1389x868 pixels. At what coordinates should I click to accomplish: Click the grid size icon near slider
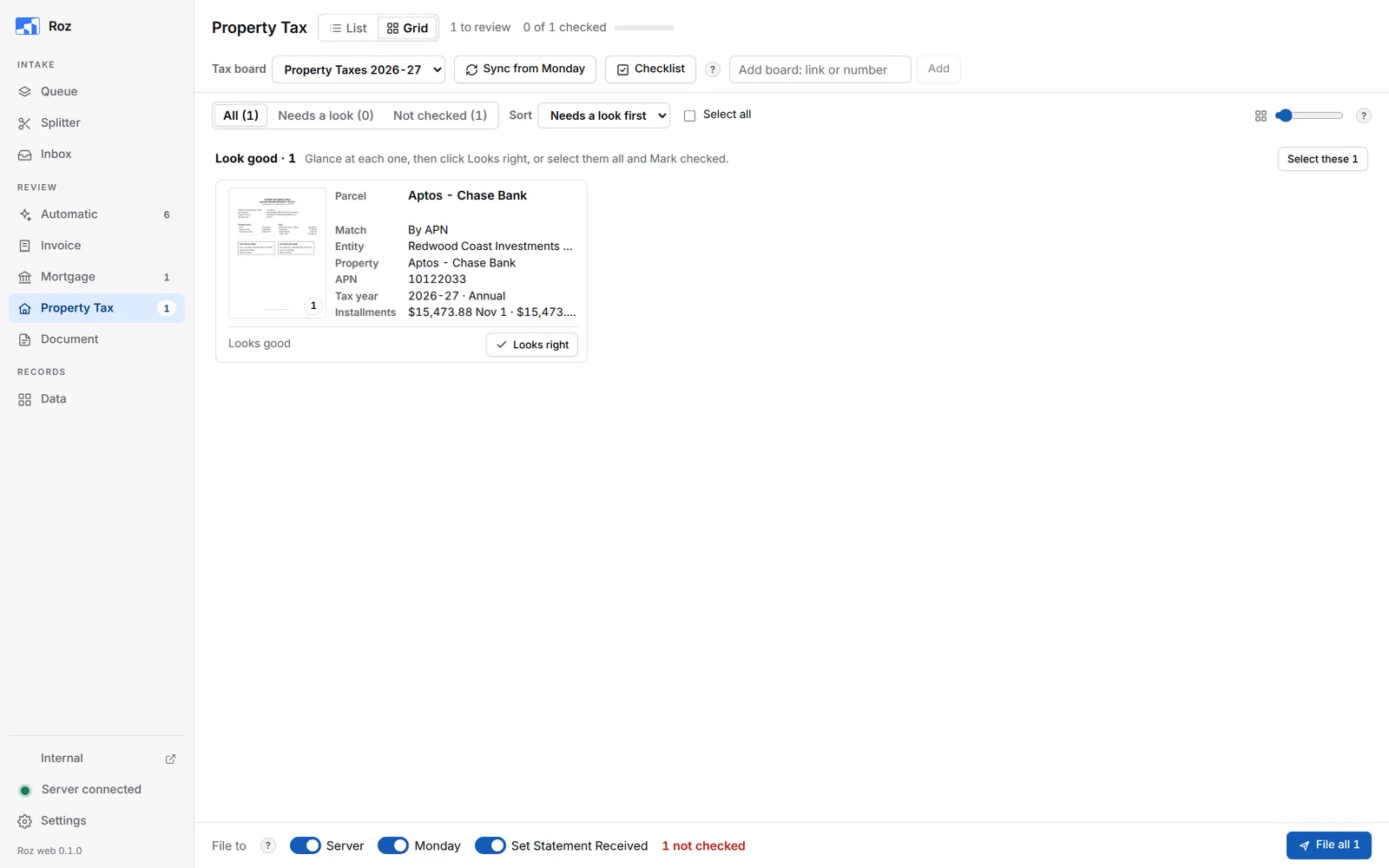tap(1261, 115)
